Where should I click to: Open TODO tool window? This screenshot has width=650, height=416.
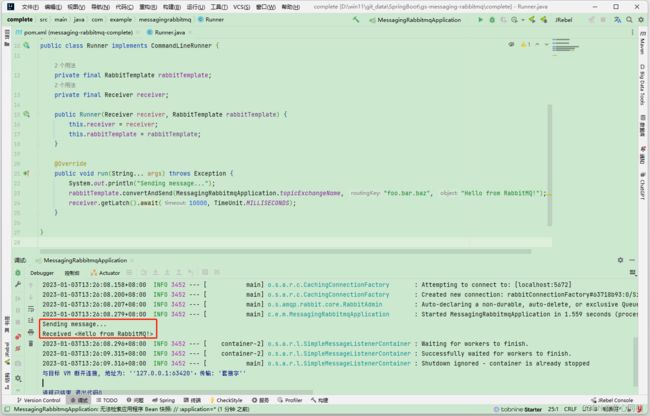point(107,400)
